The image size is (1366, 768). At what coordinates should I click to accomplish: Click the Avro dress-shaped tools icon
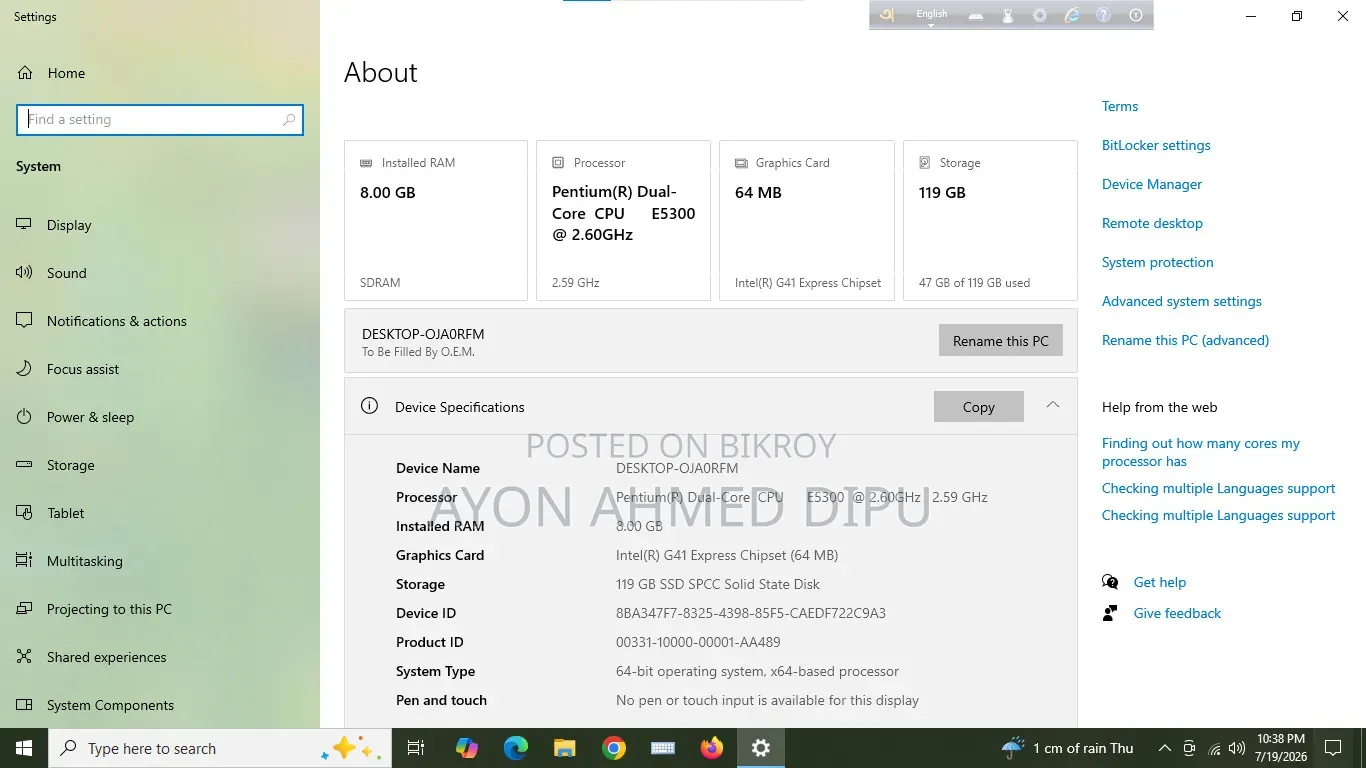(x=1008, y=16)
